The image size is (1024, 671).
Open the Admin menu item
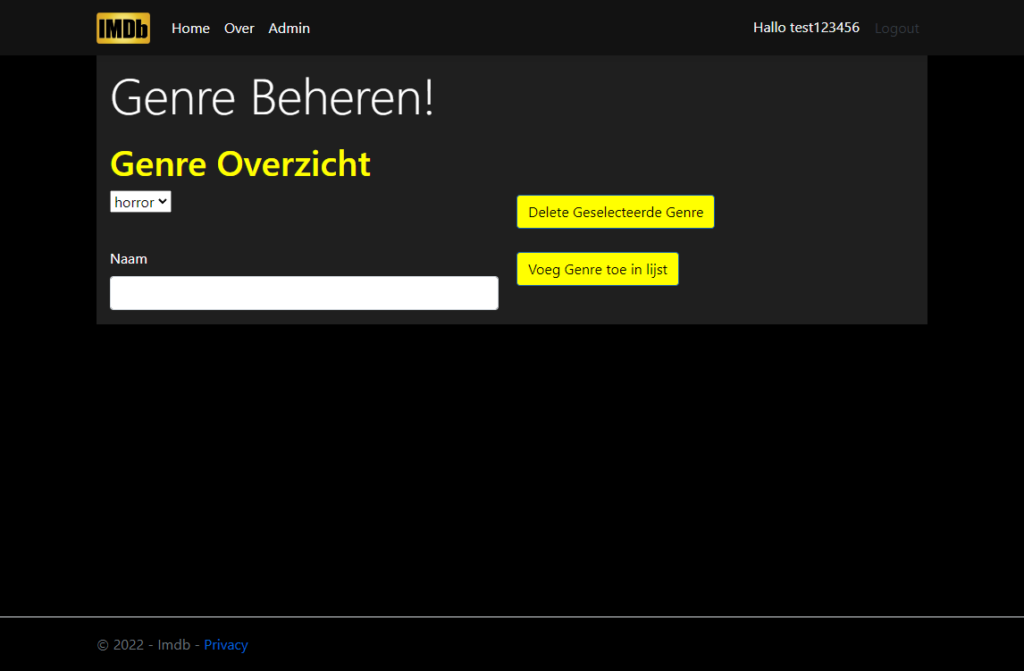click(x=289, y=28)
